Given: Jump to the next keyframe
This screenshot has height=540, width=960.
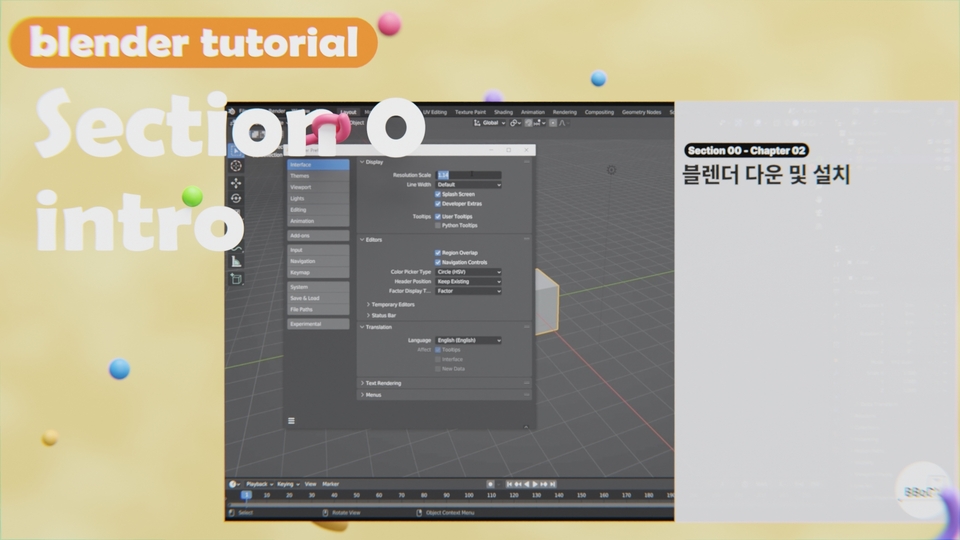Looking at the screenshot, I should (544, 484).
